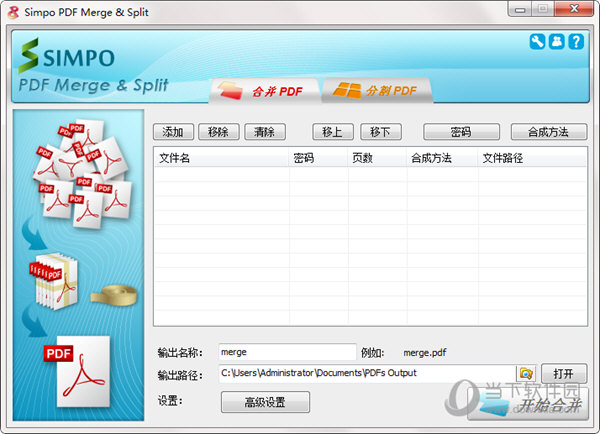Click the Simpo app icon in title bar

point(13,12)
